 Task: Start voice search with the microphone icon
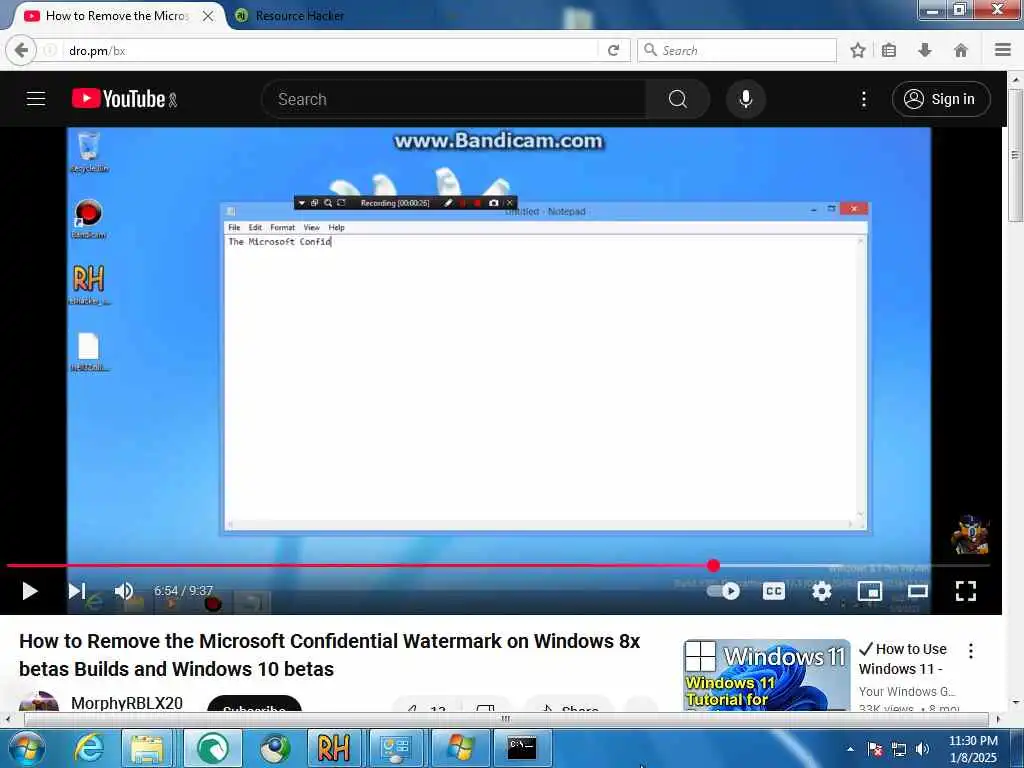[x=746, y=99]
